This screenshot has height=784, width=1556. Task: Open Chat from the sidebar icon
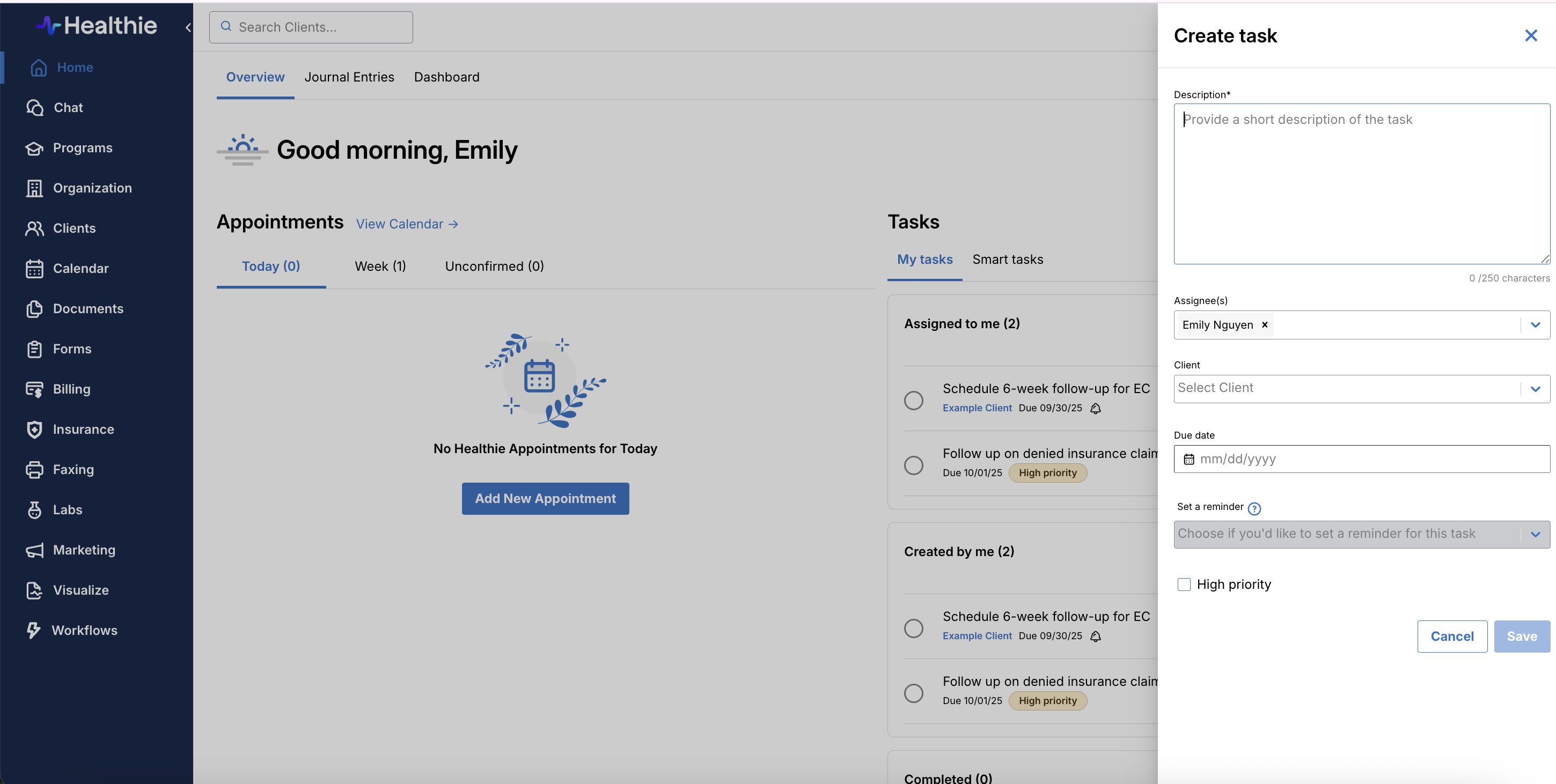coord(35,107)
